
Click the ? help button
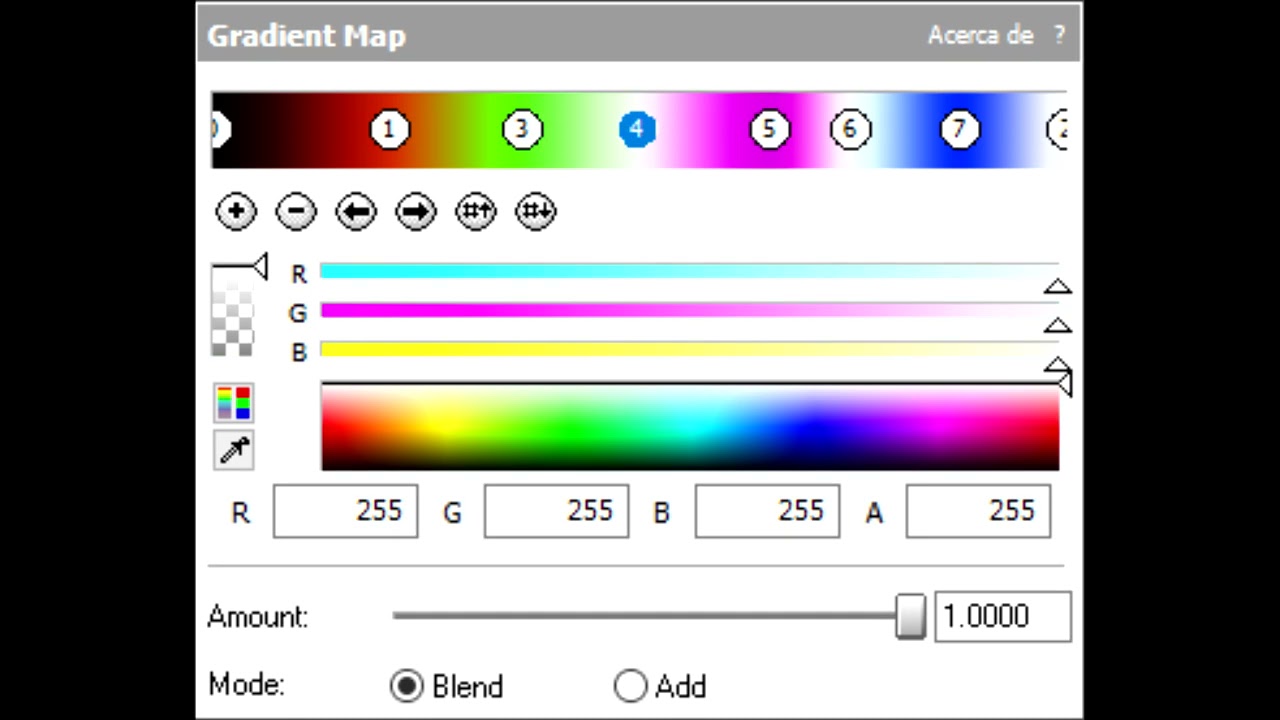1059,35
